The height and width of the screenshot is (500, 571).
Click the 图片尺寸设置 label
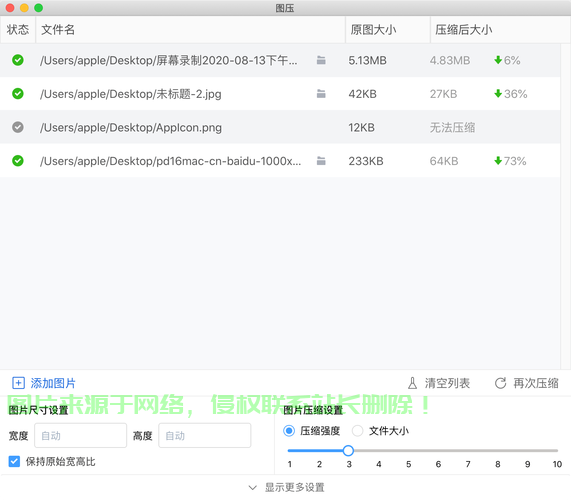point(38,410)
